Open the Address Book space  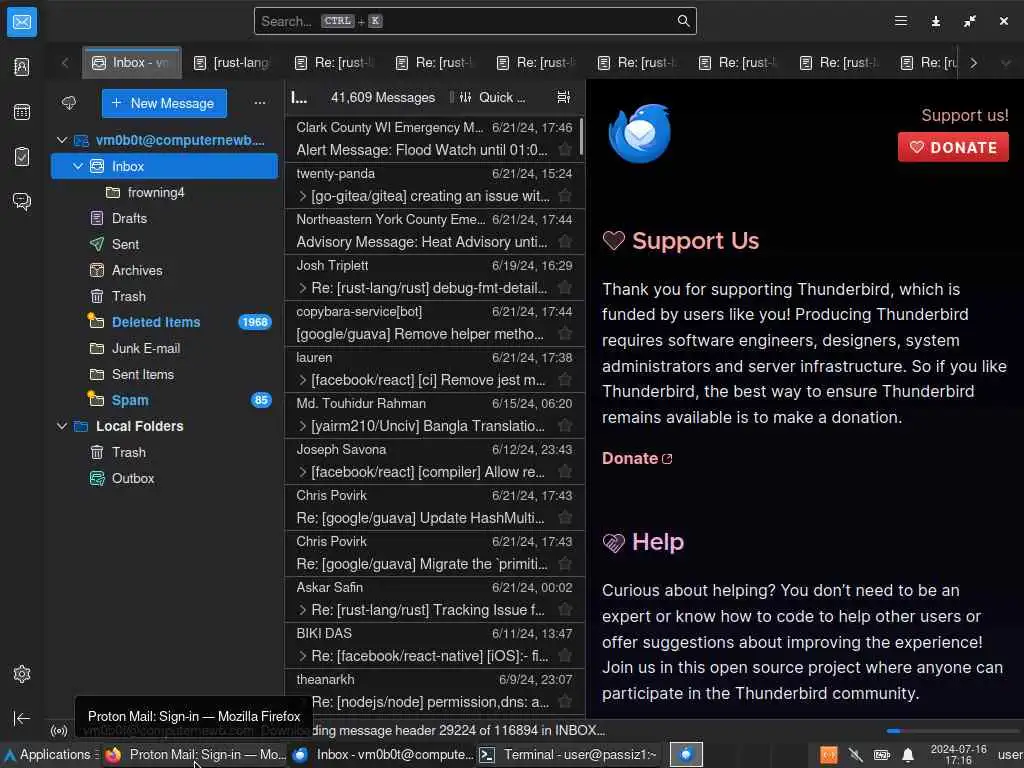22,67
